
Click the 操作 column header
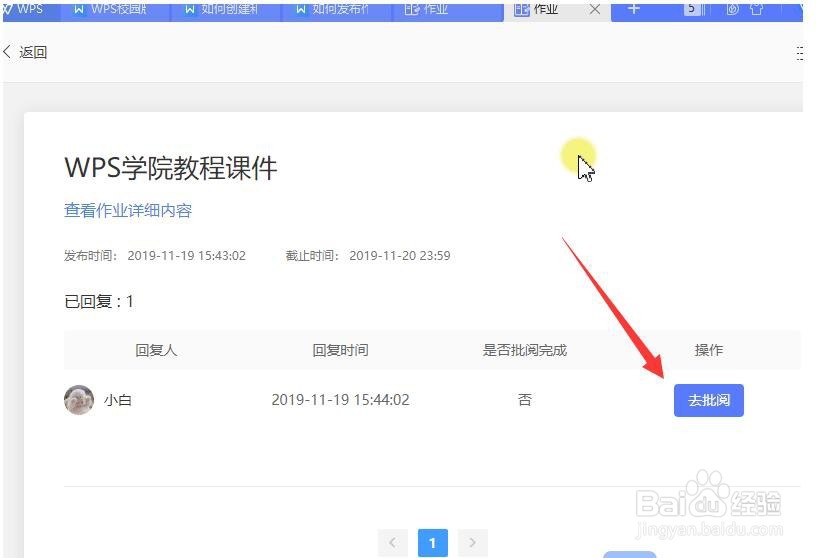point(708,350)
